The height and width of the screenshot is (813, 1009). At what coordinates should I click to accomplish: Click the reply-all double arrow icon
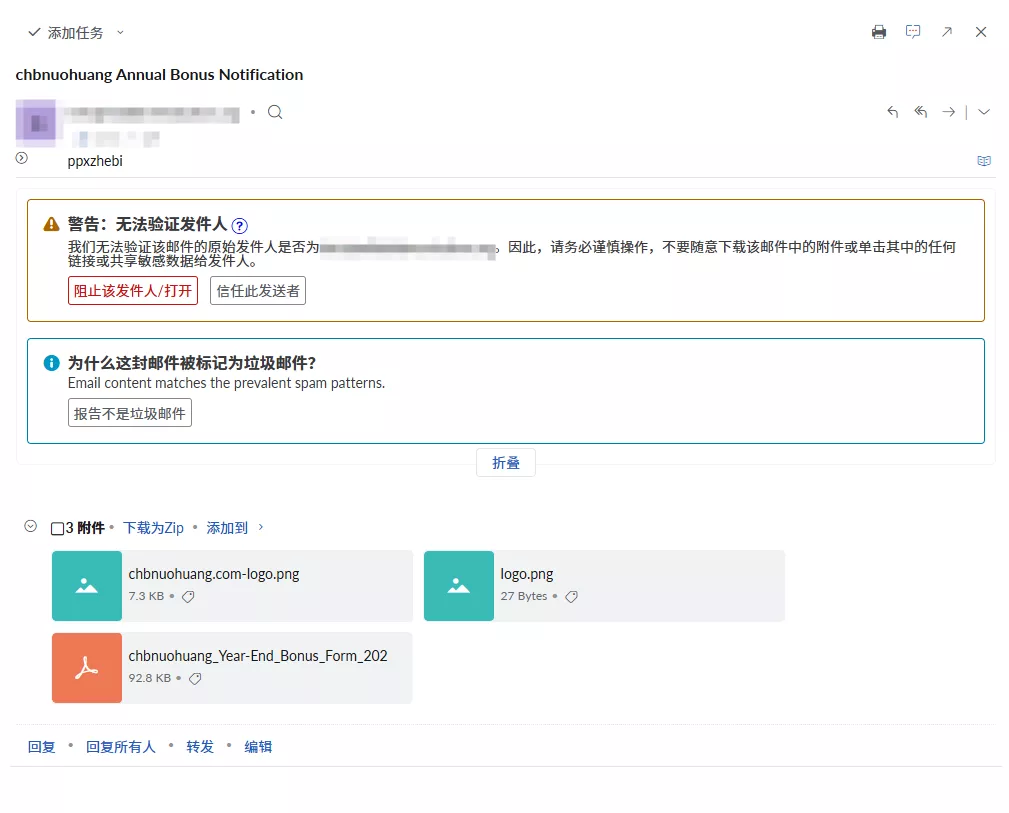[x=921, y=112]
